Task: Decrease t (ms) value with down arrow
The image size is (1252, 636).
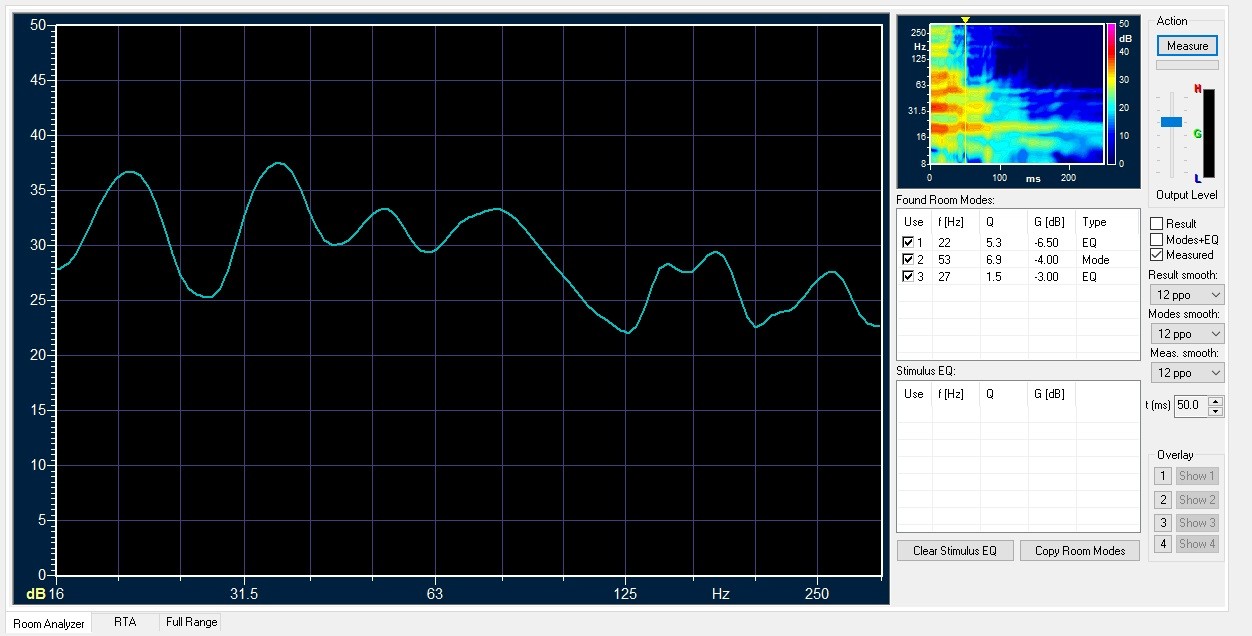Action: [x=1215, y=411]
